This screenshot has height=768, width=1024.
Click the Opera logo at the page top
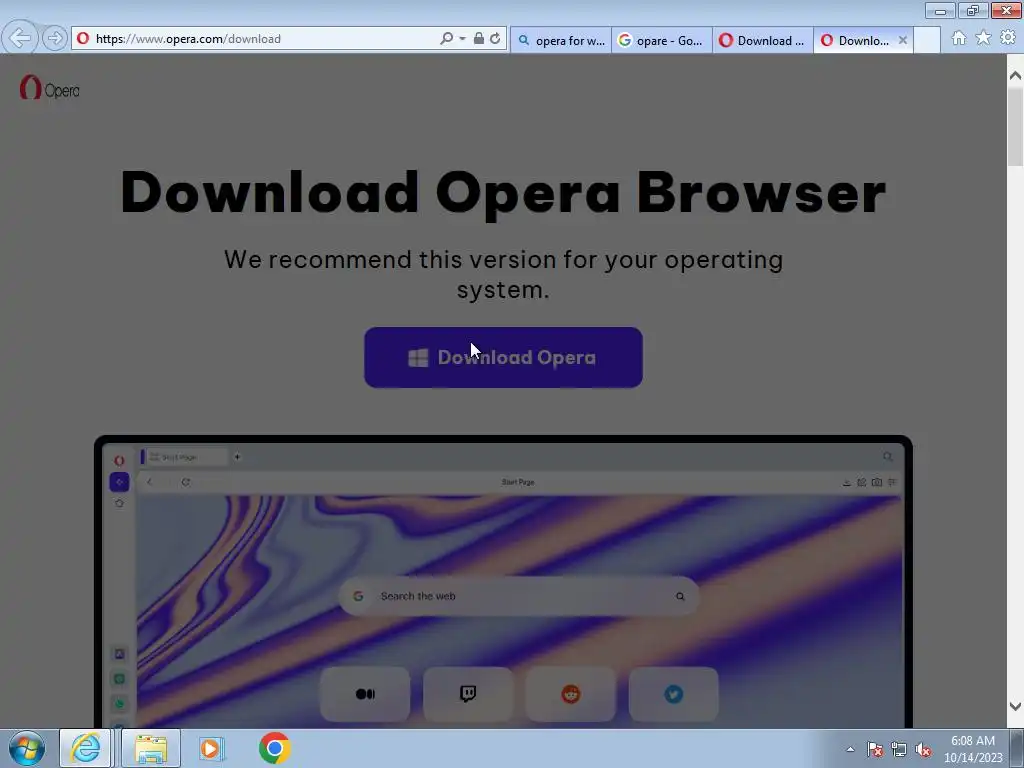(50, 88)
